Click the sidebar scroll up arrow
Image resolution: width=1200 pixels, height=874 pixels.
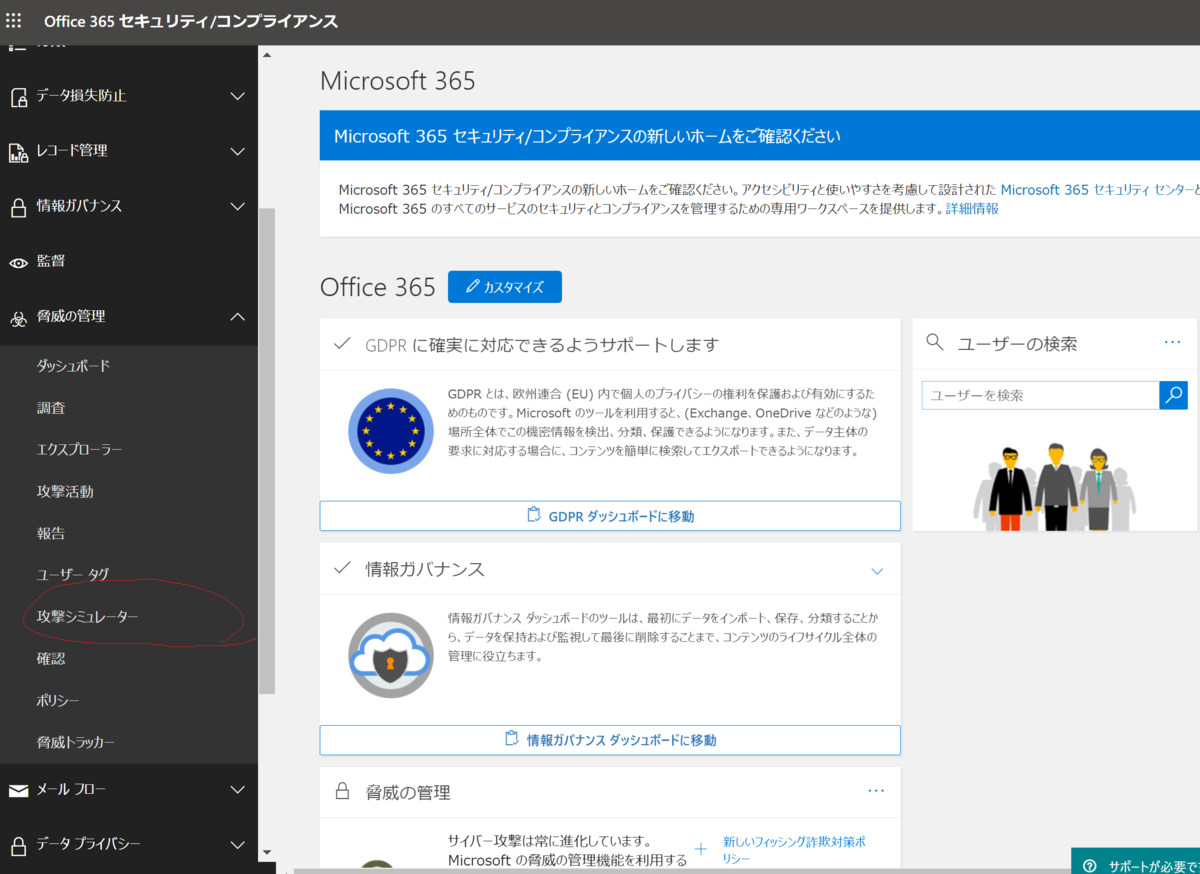266,55
